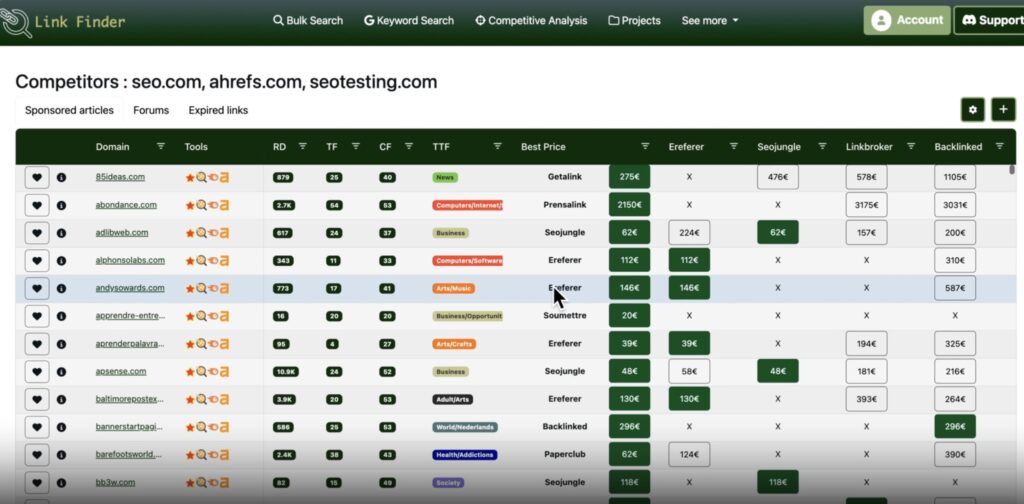1024x504 pixels.
Task: Favorite alphonsolabs.com with heart button
Action: pyautogui.click(x=37, y=260)
